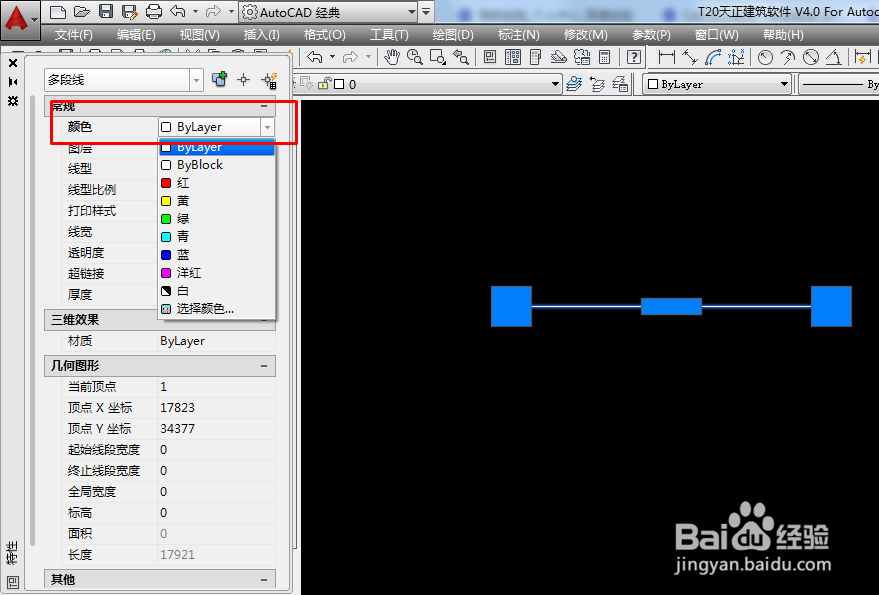Collapse the 常规 section
879x595 pixels.
(x=264, y=105)
